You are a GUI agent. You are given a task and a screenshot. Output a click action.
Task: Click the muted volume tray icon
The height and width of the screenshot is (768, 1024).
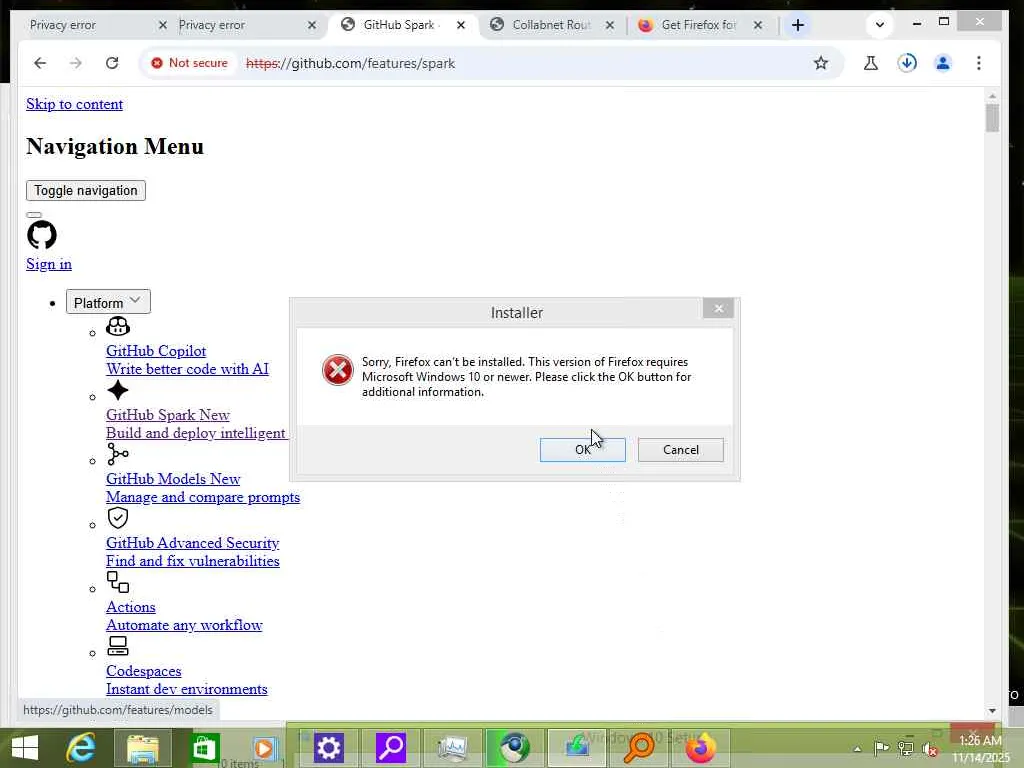[x=930, y=749]
